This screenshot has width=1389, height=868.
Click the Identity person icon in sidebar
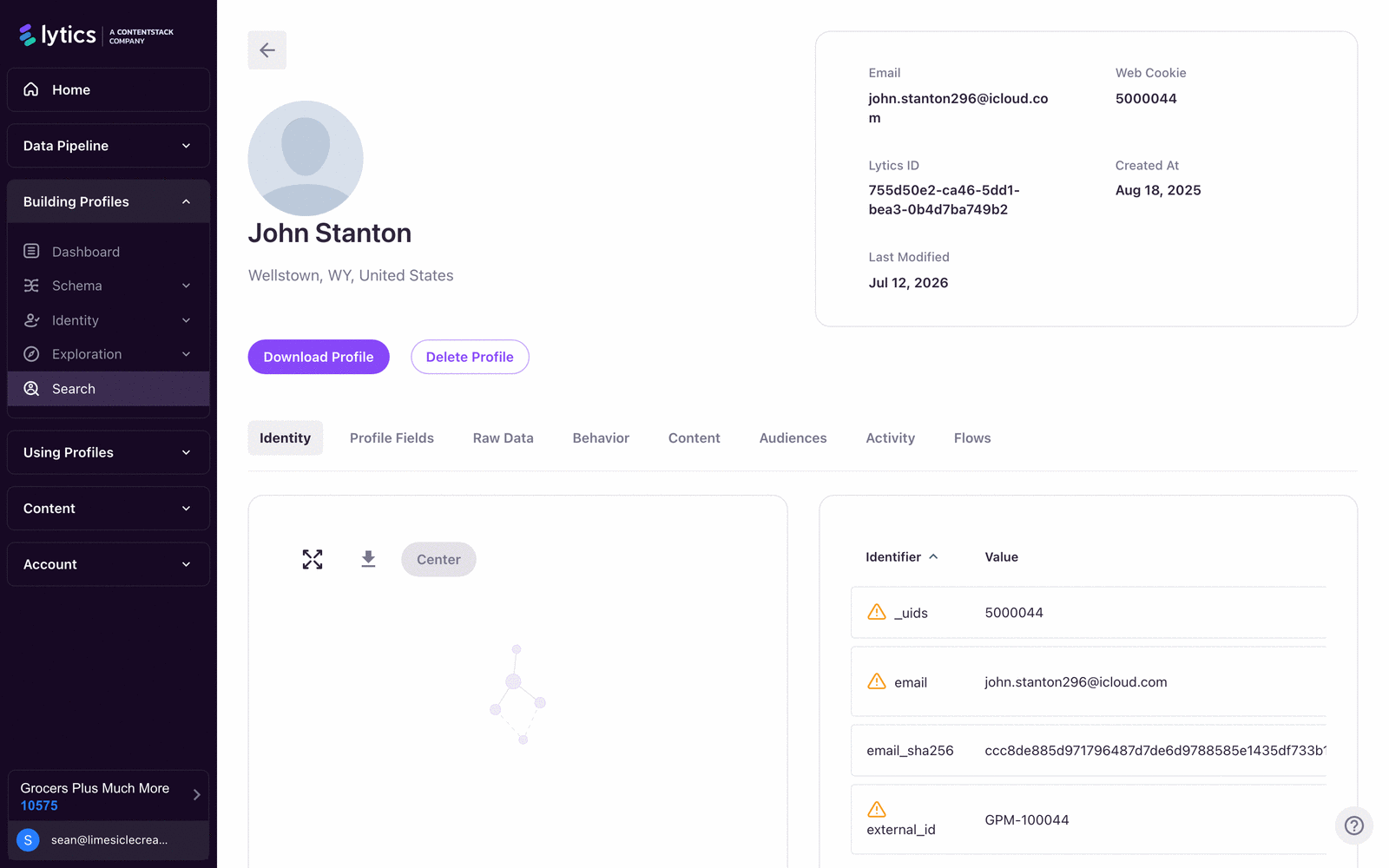pos(31,320)
